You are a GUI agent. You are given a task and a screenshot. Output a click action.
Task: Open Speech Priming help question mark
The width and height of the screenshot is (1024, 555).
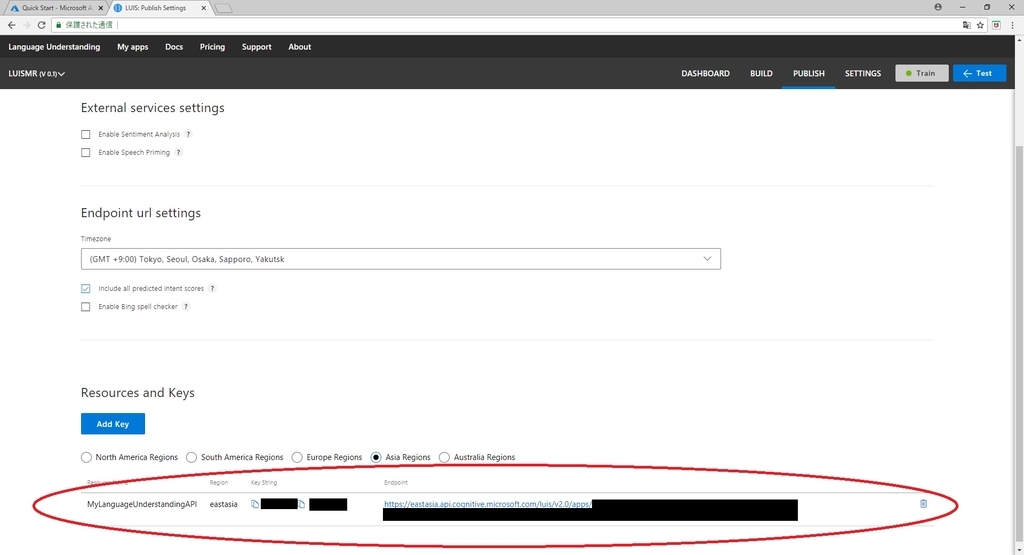pyautogui.click(x=178, y=153)
